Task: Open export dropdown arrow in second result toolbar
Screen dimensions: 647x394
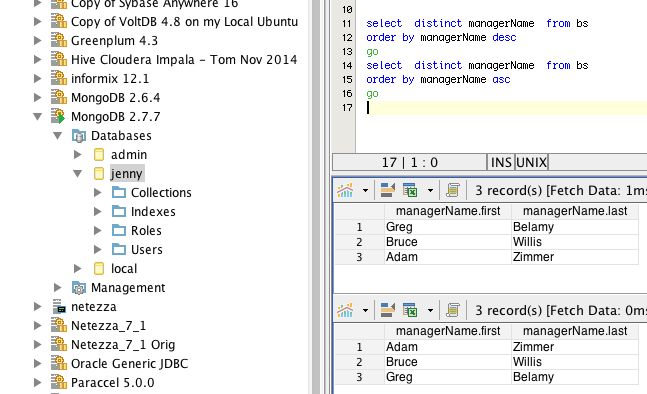Action: click(430, 311)
